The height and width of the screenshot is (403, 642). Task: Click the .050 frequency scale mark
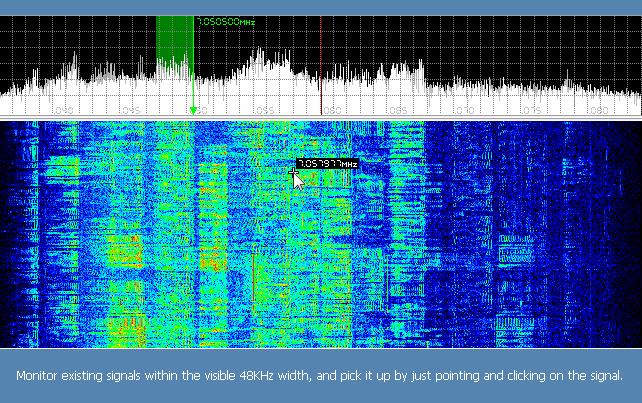(199, 110)
